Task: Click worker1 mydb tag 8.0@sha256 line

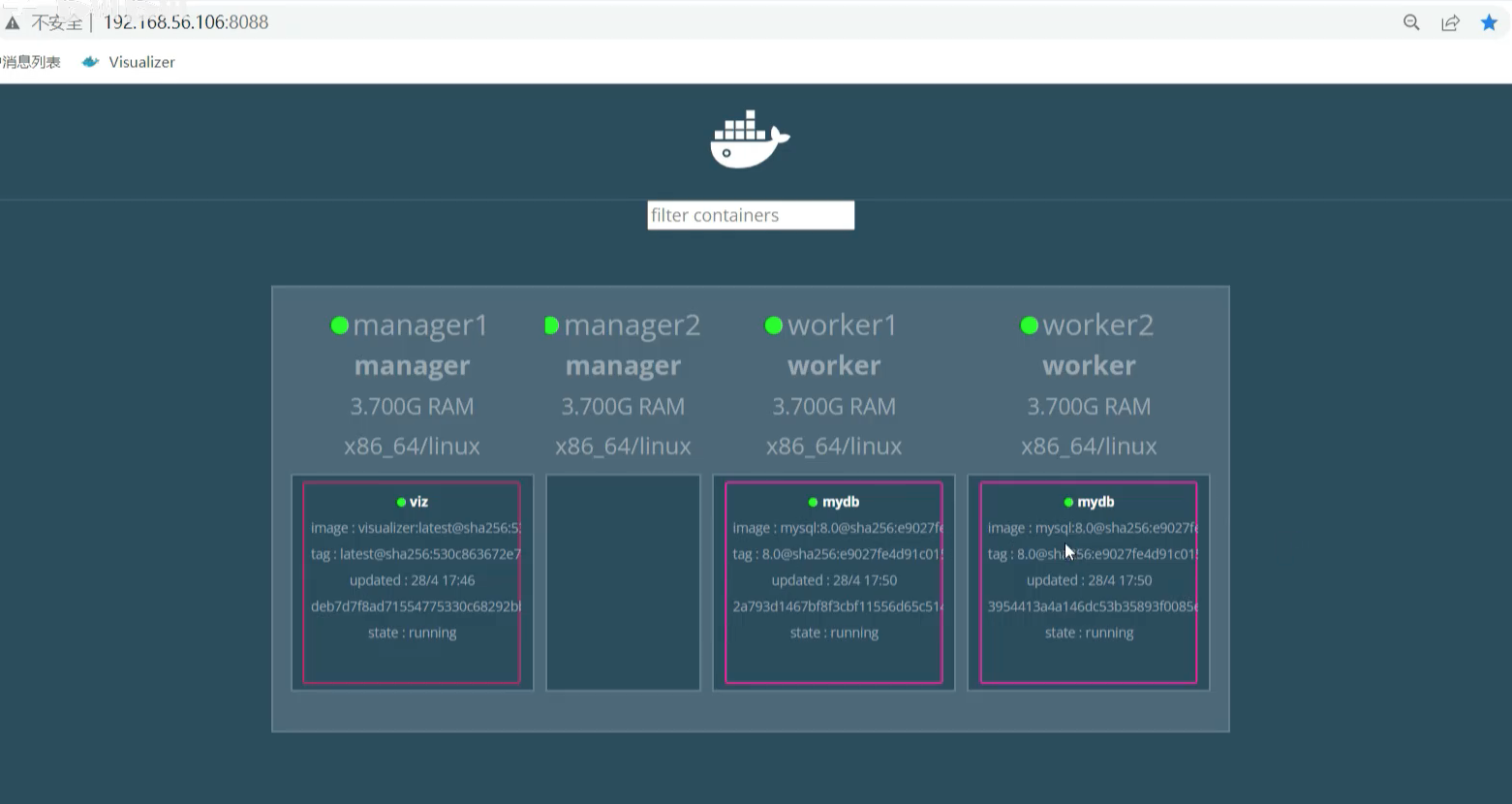Action: [838, 554]
